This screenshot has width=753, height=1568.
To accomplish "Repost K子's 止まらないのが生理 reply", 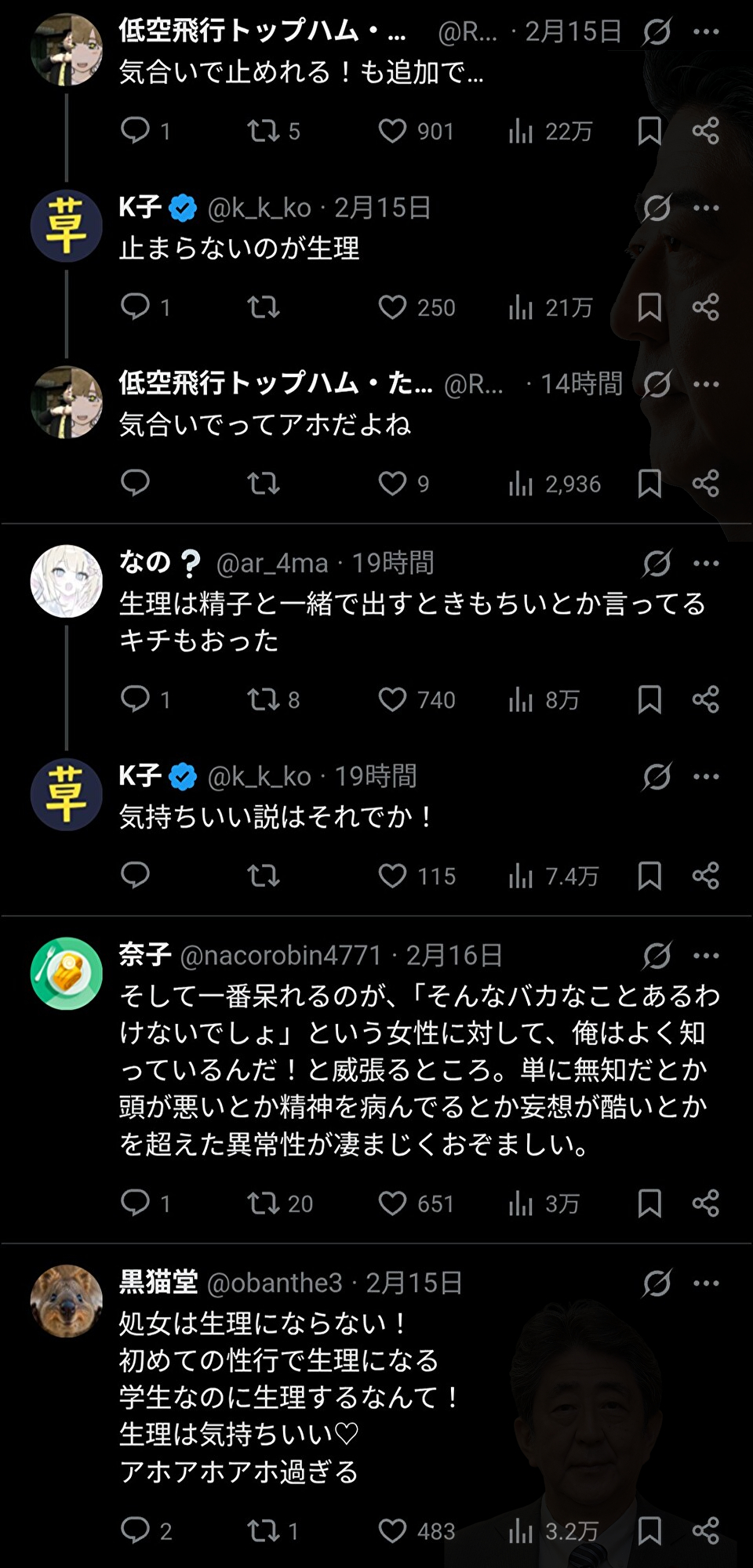I will (264, 307).
